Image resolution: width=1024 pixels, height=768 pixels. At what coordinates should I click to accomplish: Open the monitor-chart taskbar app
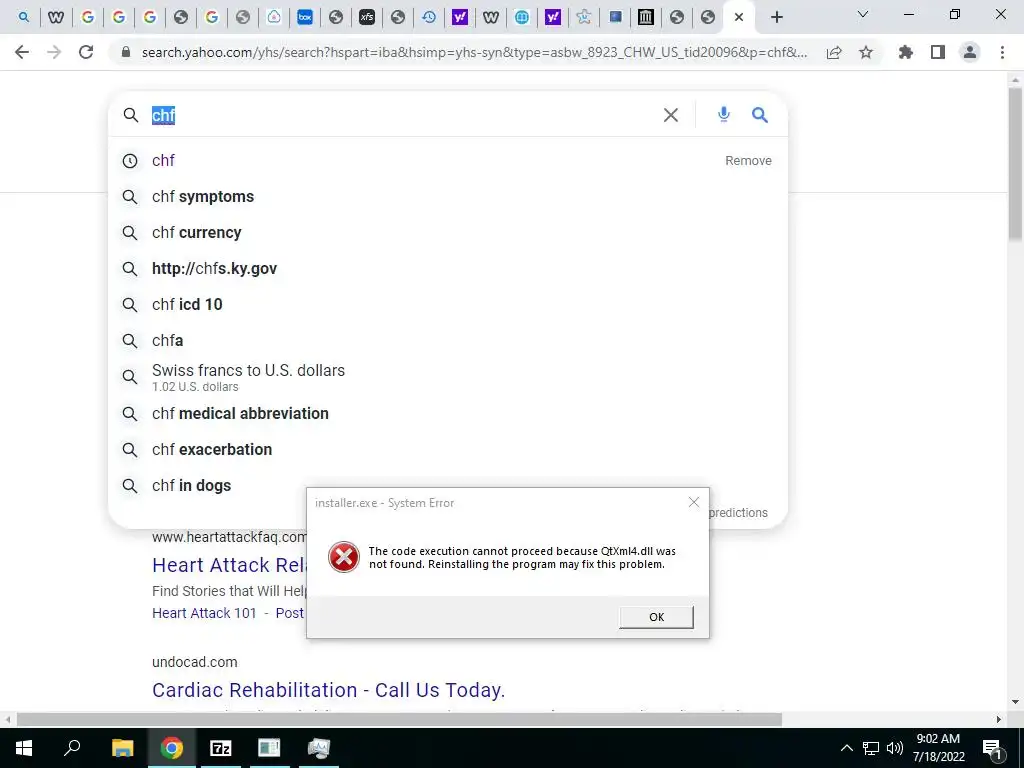click(319, 748)
